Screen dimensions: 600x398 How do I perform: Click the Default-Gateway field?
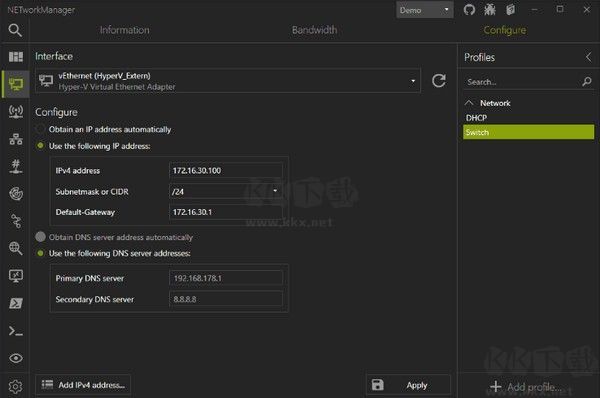click(226, 212)
